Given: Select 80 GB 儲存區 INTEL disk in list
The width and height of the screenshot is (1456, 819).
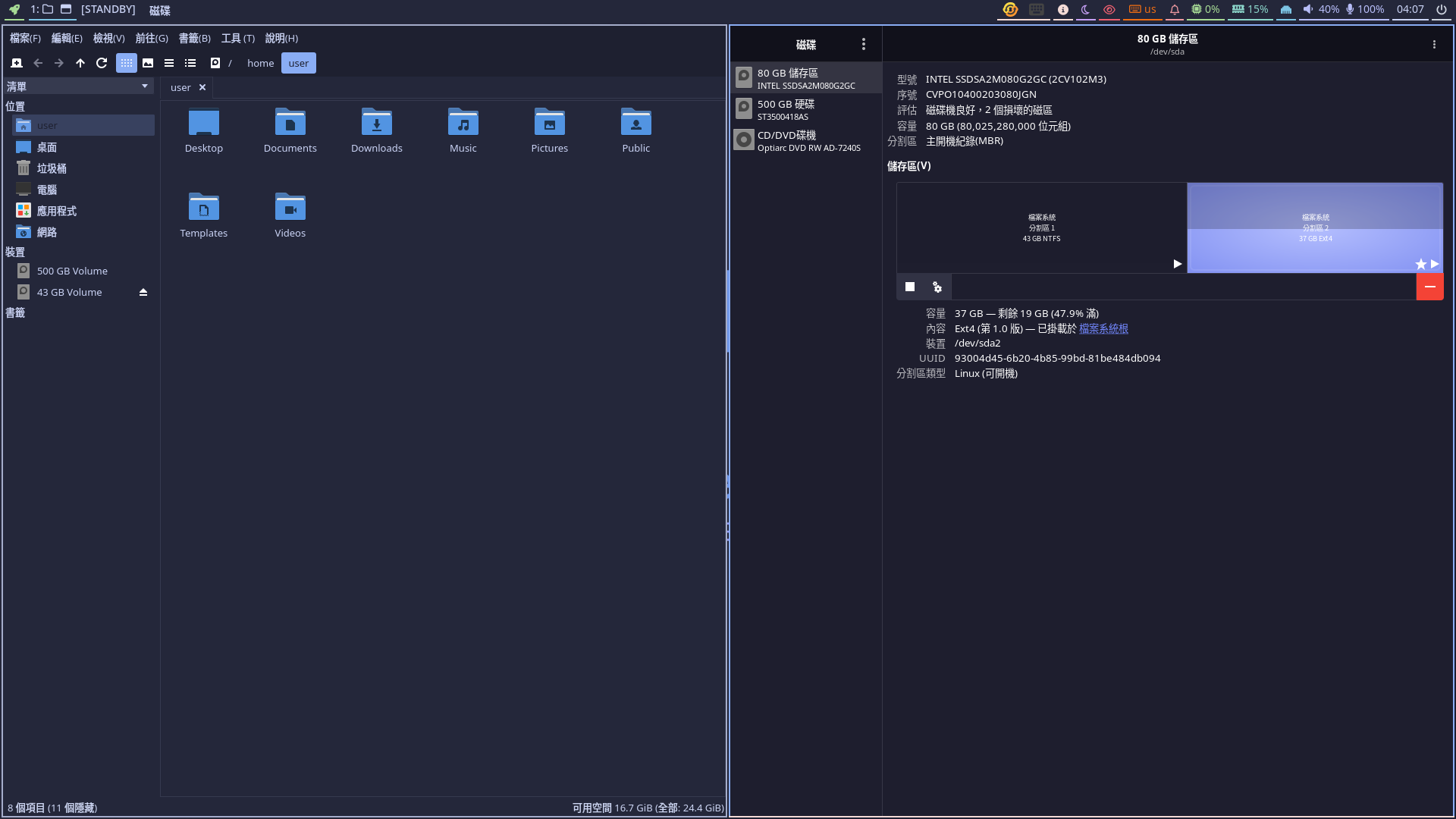Looking at the screenshot, I should [806, 78].
